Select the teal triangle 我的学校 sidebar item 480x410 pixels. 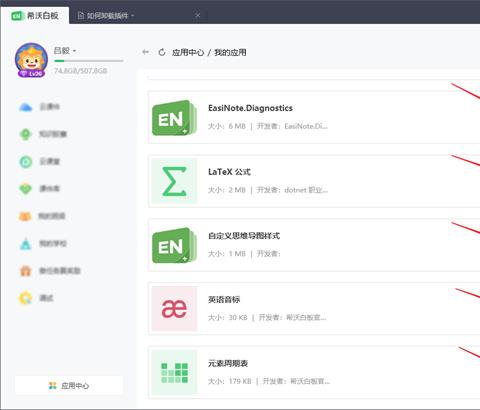[x=42, y=243]
